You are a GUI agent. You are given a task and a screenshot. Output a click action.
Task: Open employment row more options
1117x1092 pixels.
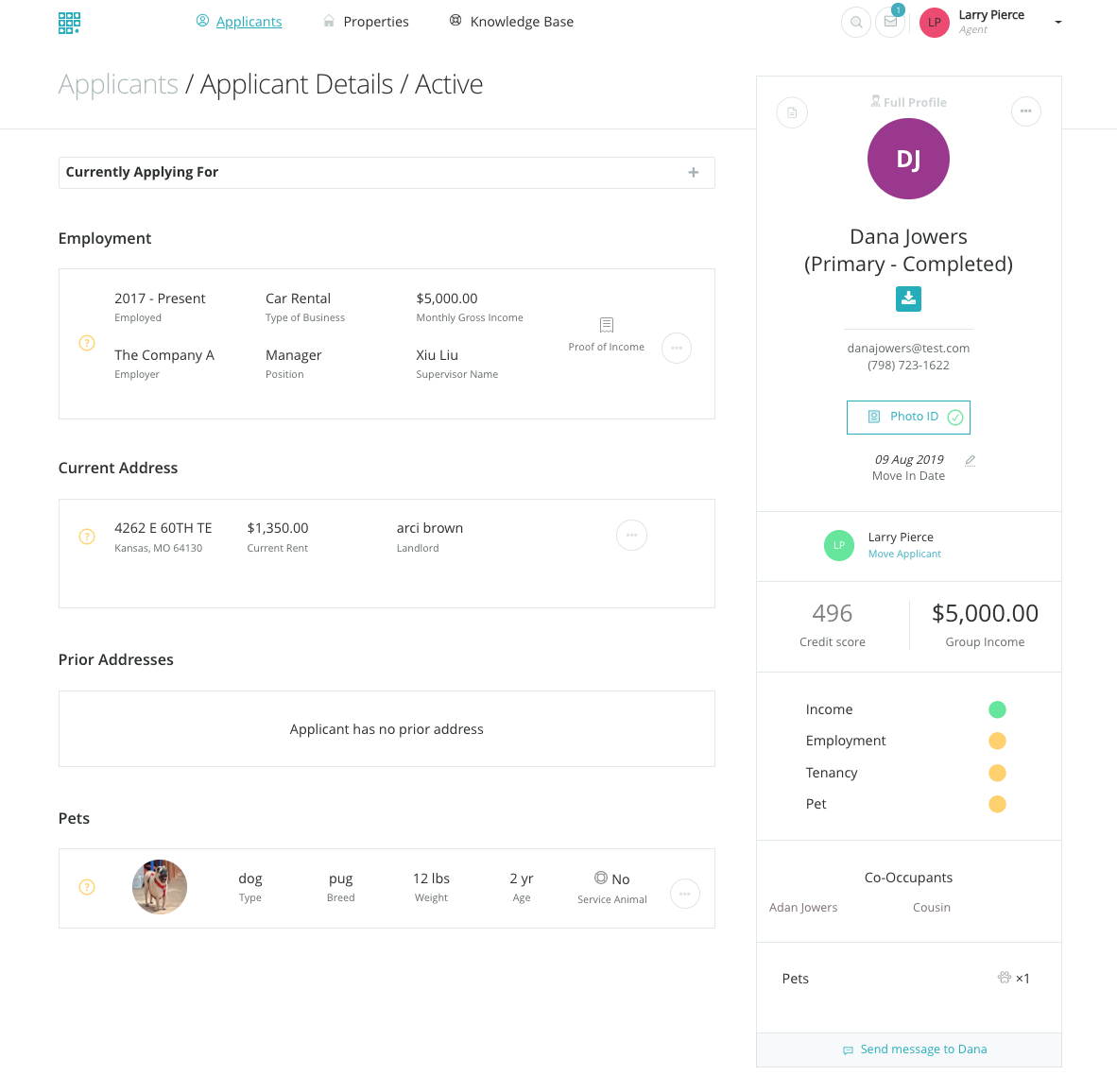[x=677, y=348]
